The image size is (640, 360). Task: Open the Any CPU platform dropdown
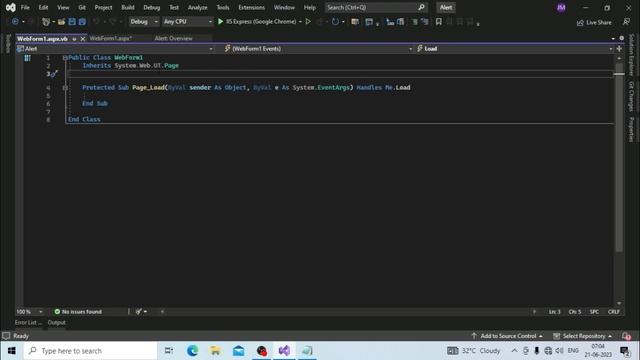click(x=187, y=22)
